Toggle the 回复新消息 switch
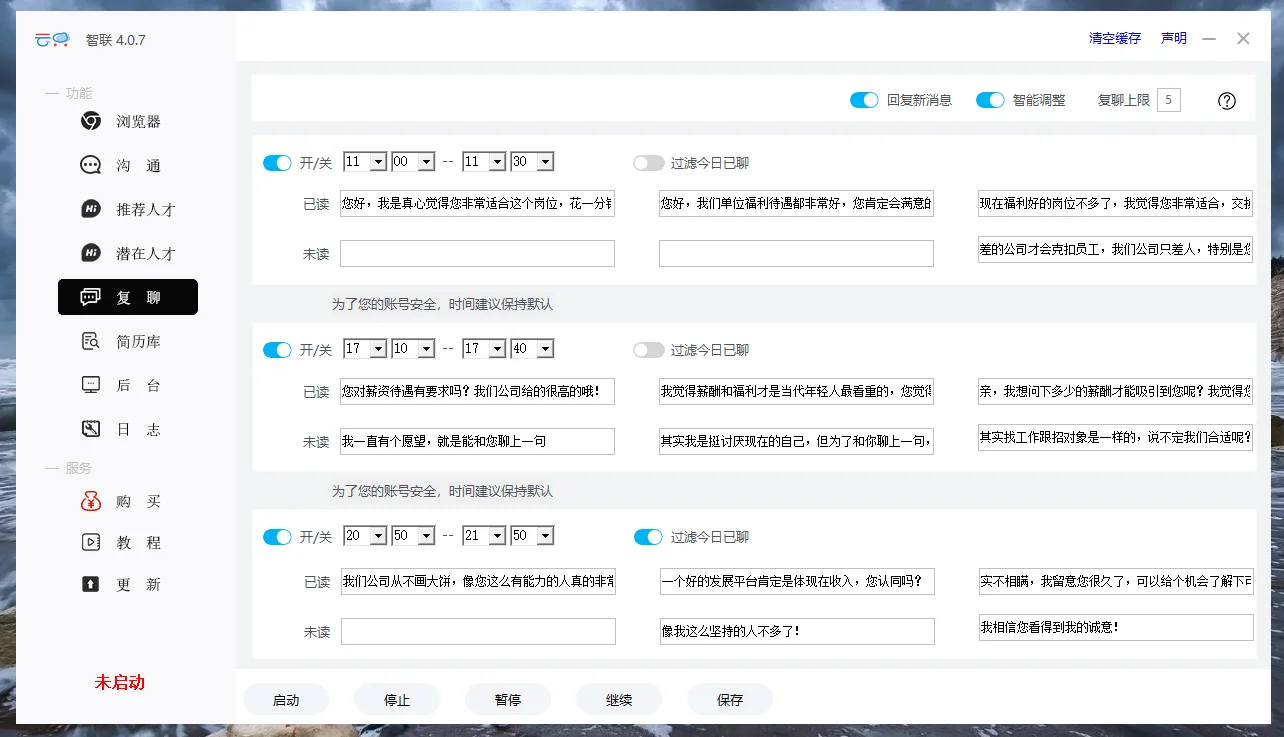Screen dimensions: 1284x737 (x=864, y=100)
